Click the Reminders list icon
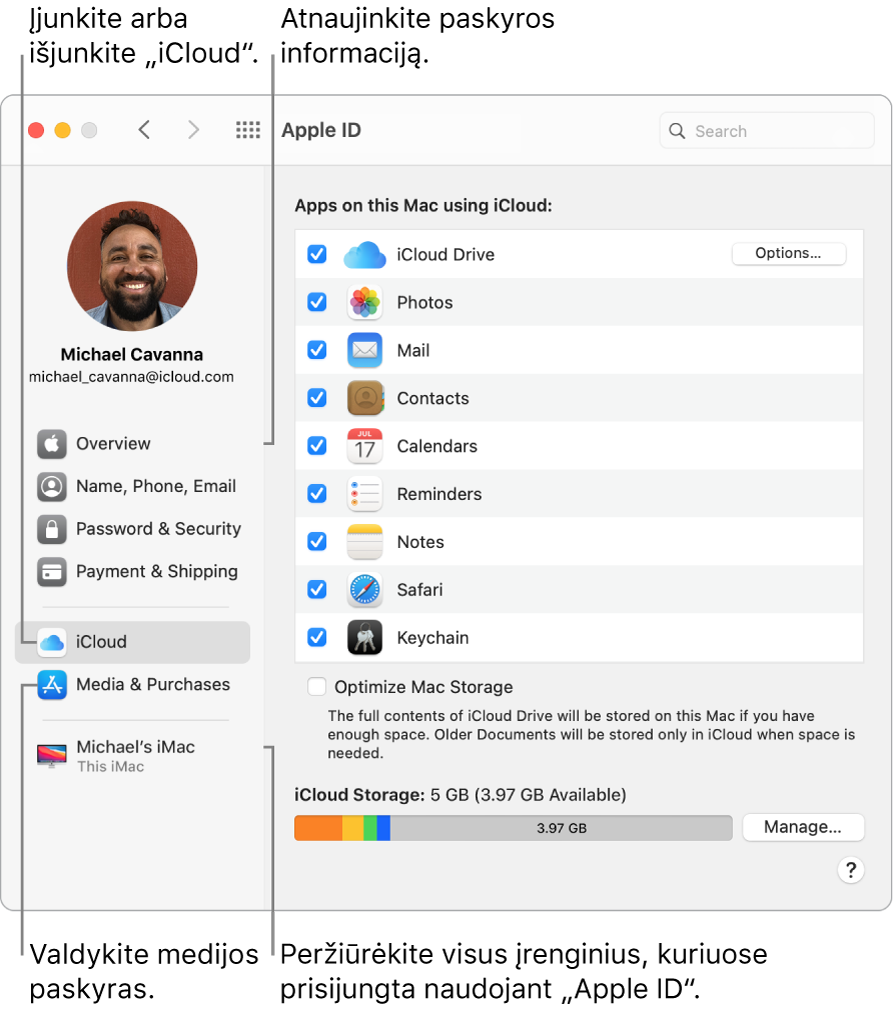The height and width of the screenshot is (1011, 894). (365, 494)
